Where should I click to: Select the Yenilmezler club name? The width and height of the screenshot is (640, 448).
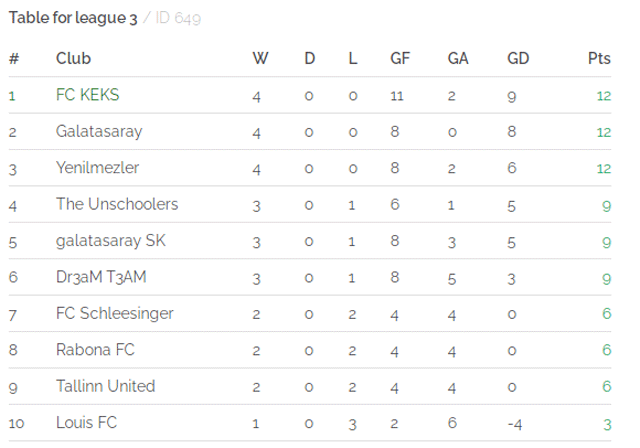click(x=98, y=168)
